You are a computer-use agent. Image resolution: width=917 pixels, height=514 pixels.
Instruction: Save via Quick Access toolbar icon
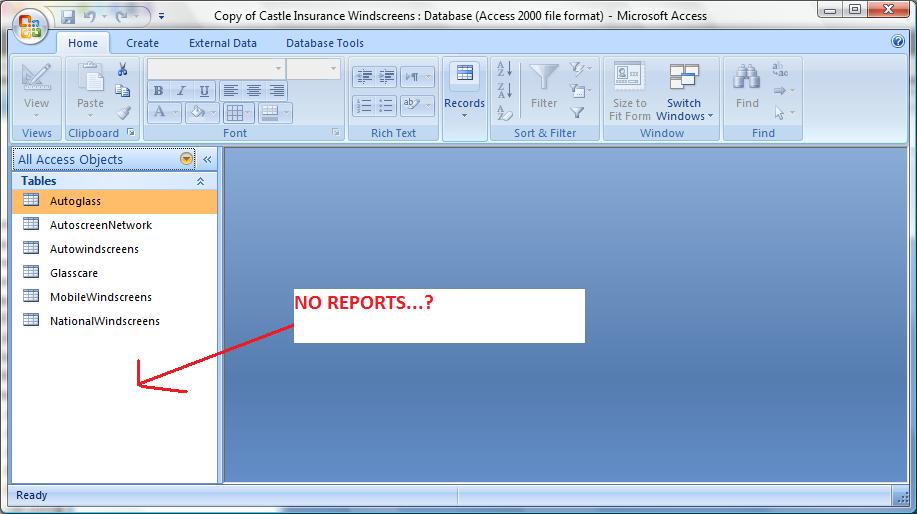(68, 16)
